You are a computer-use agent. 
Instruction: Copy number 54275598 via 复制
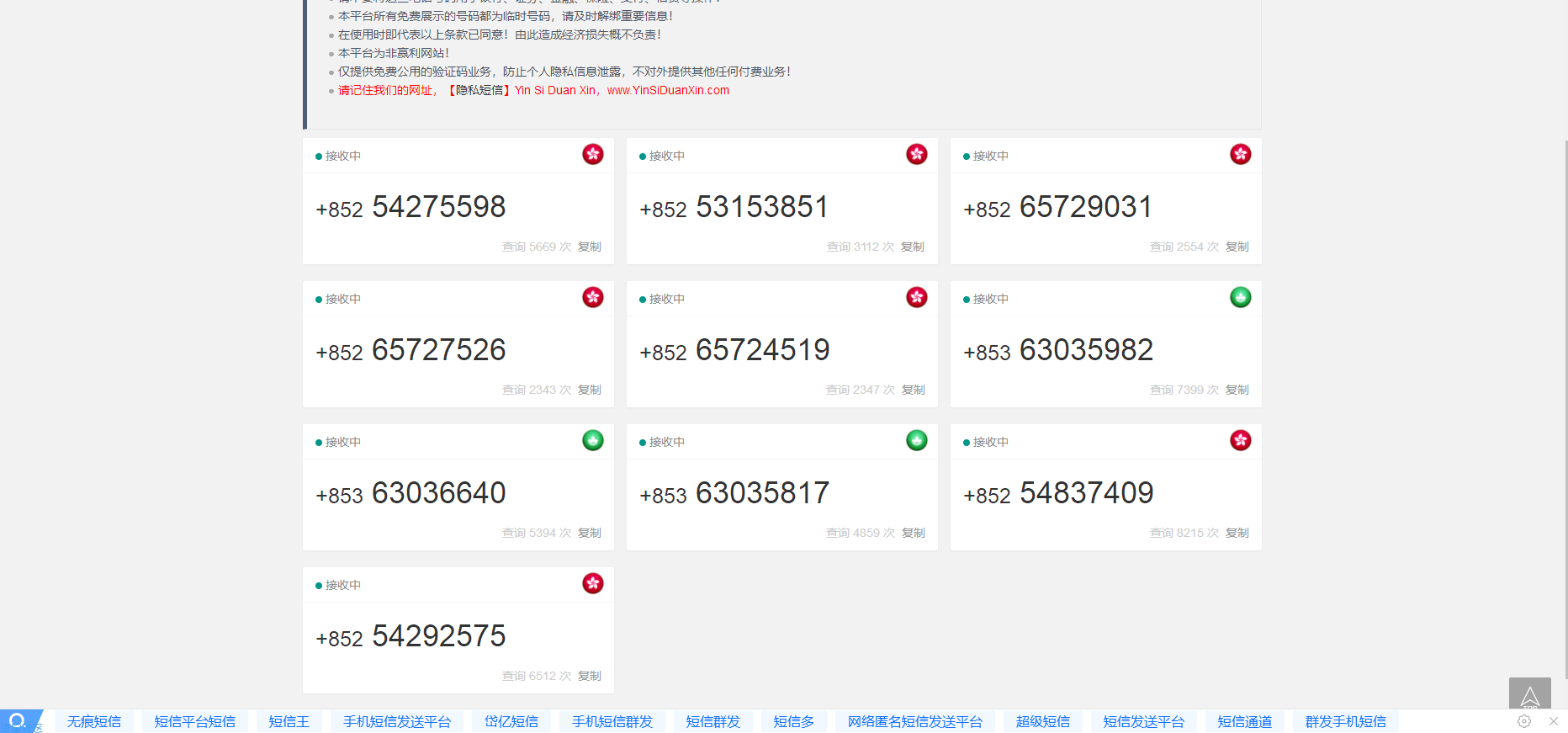pos(590,247)
